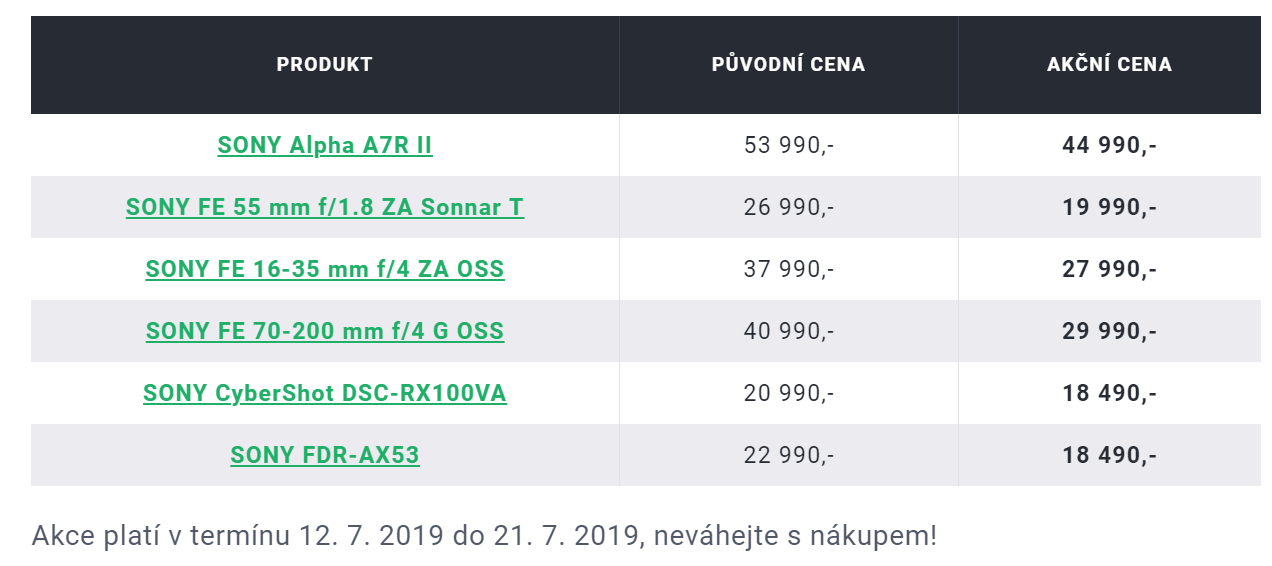Image resolution: width=1272 pixels, height=566 pixels.
Task: Visit the SONY FE 70-200 mm f/4 G OSS link
Action: [325, 331]
